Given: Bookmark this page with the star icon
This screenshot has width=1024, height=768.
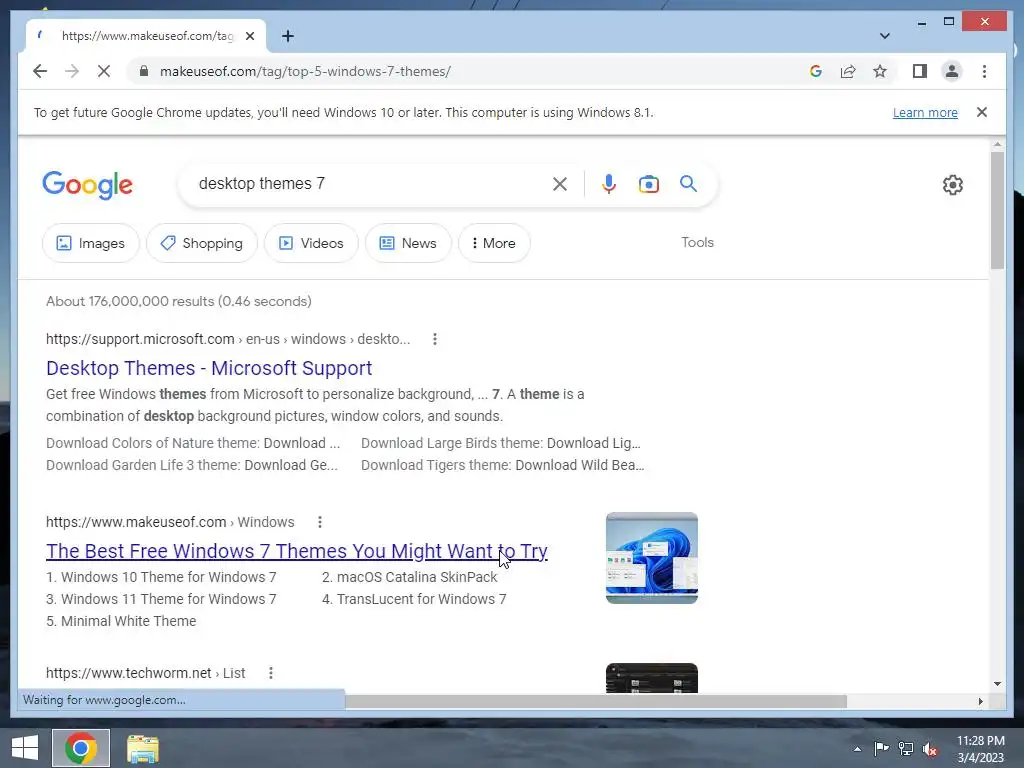Looking at the screenshot, I should point(880,71).
